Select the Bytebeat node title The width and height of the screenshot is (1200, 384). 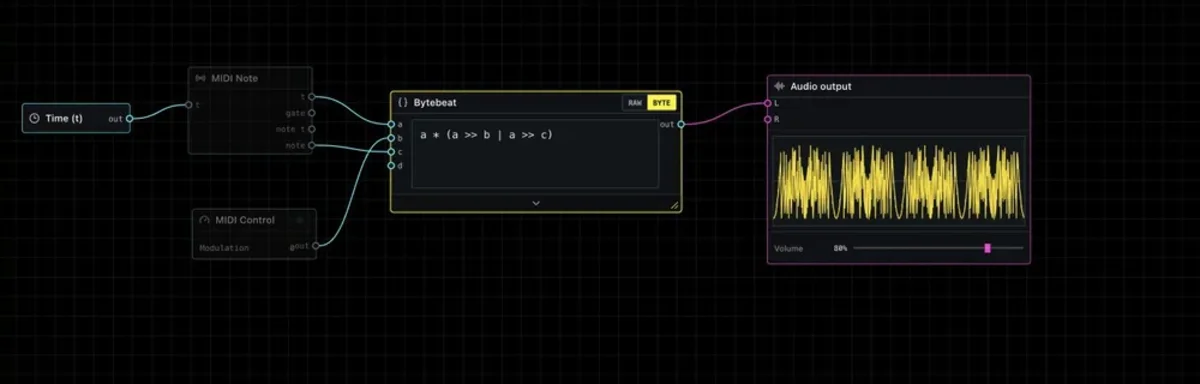pyautogui.click(x=435, y=103)
